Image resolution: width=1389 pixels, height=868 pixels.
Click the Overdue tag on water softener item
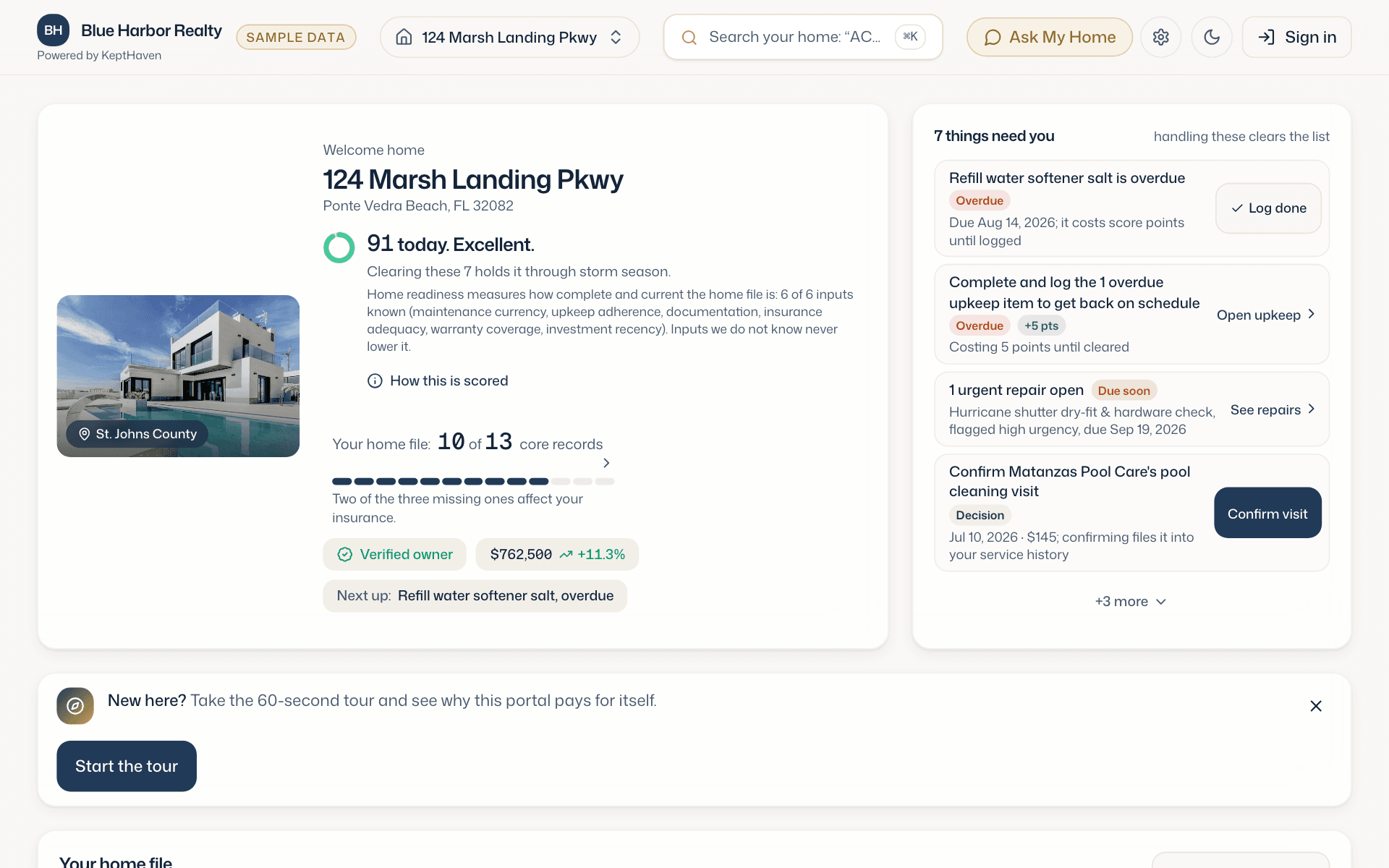(x=980, y=200)
